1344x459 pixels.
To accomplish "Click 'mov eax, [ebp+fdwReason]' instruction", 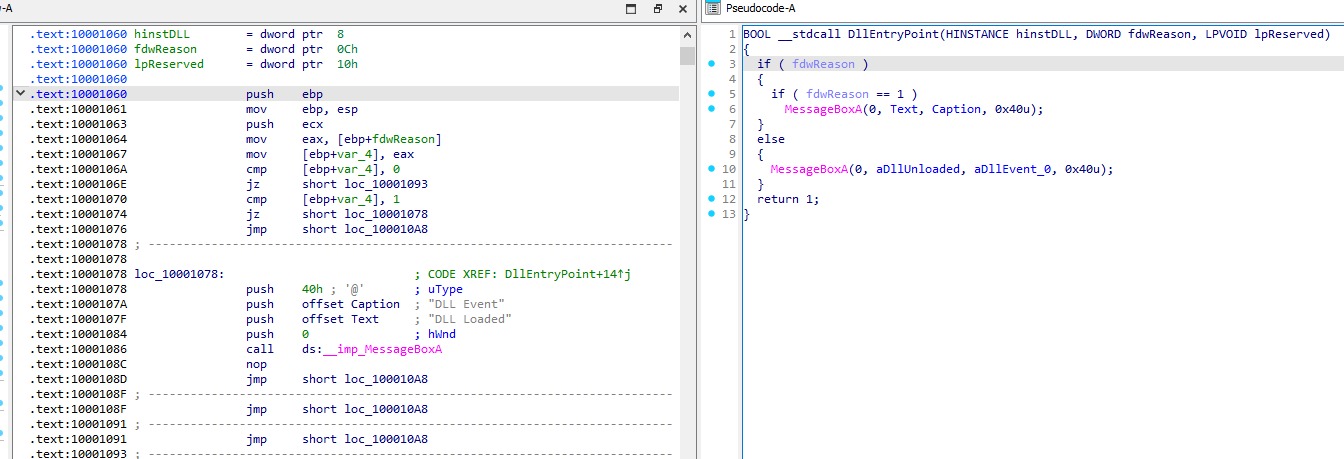I will (343, 139).
